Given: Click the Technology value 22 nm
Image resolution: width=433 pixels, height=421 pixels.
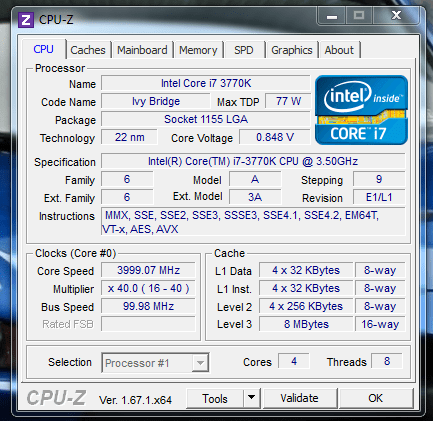Looking at the screenshot, I should [129, 137].
